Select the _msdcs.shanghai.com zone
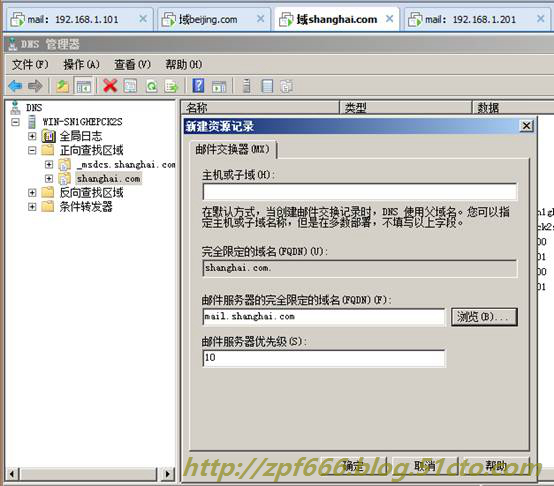Screen dimensions: 554x486 click(x=126, y=165)
